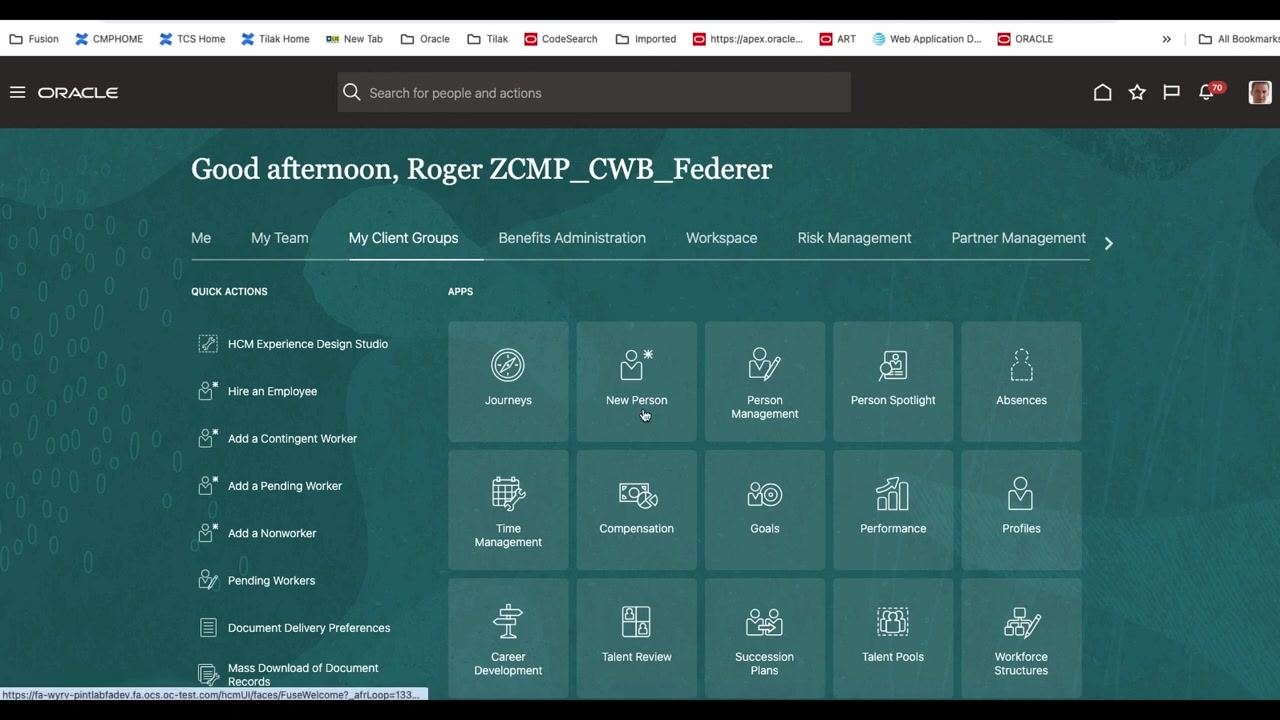Open Succession Plans app
The width and height of the screenshot is (1280, 720).
point(765,638)
